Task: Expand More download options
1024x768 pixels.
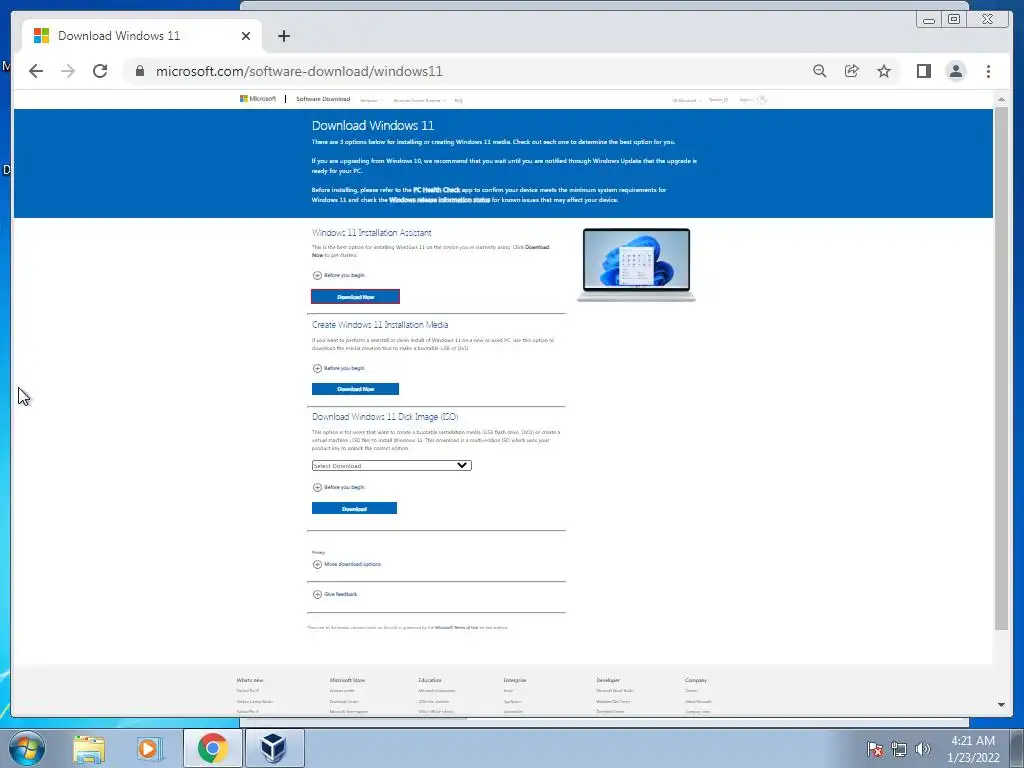Action: coord(347,564)
